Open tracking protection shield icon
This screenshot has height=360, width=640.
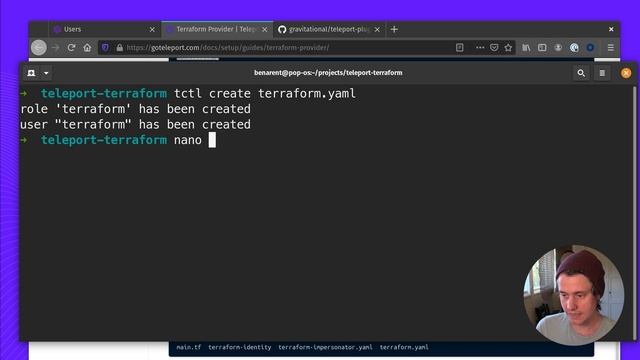(105, 48)
